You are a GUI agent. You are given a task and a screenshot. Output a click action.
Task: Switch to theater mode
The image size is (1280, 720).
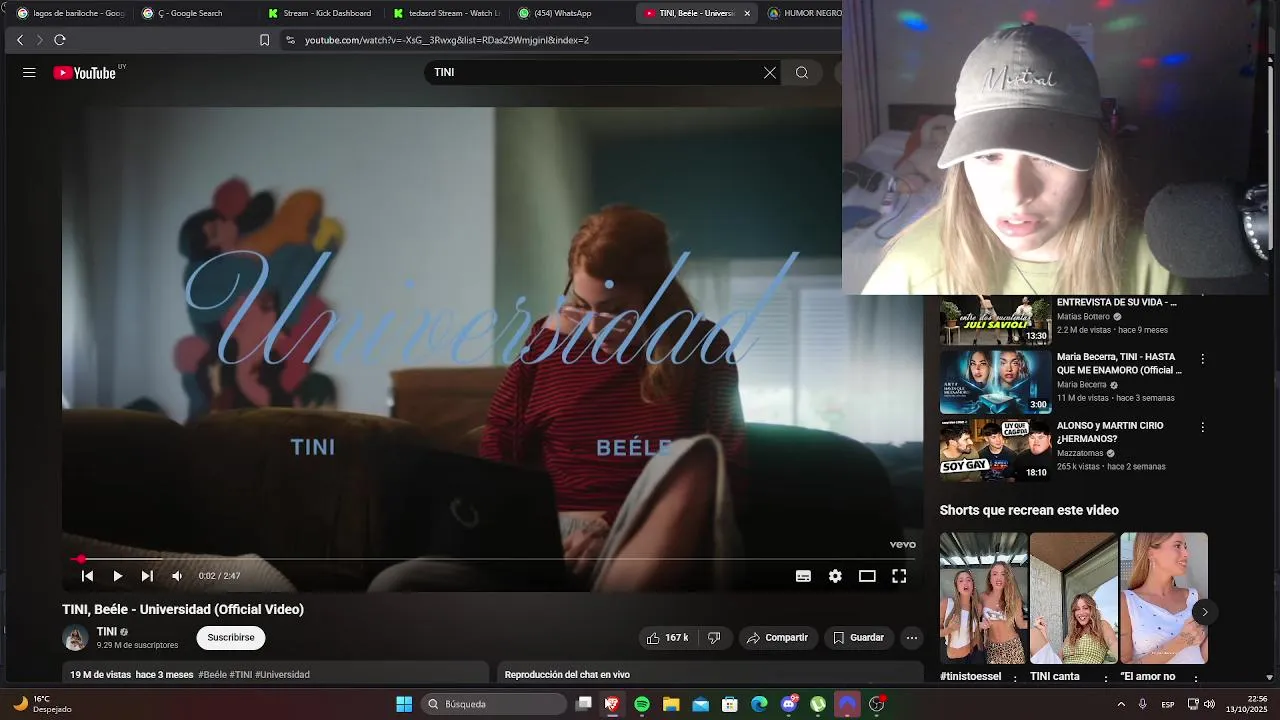[867, 576]
